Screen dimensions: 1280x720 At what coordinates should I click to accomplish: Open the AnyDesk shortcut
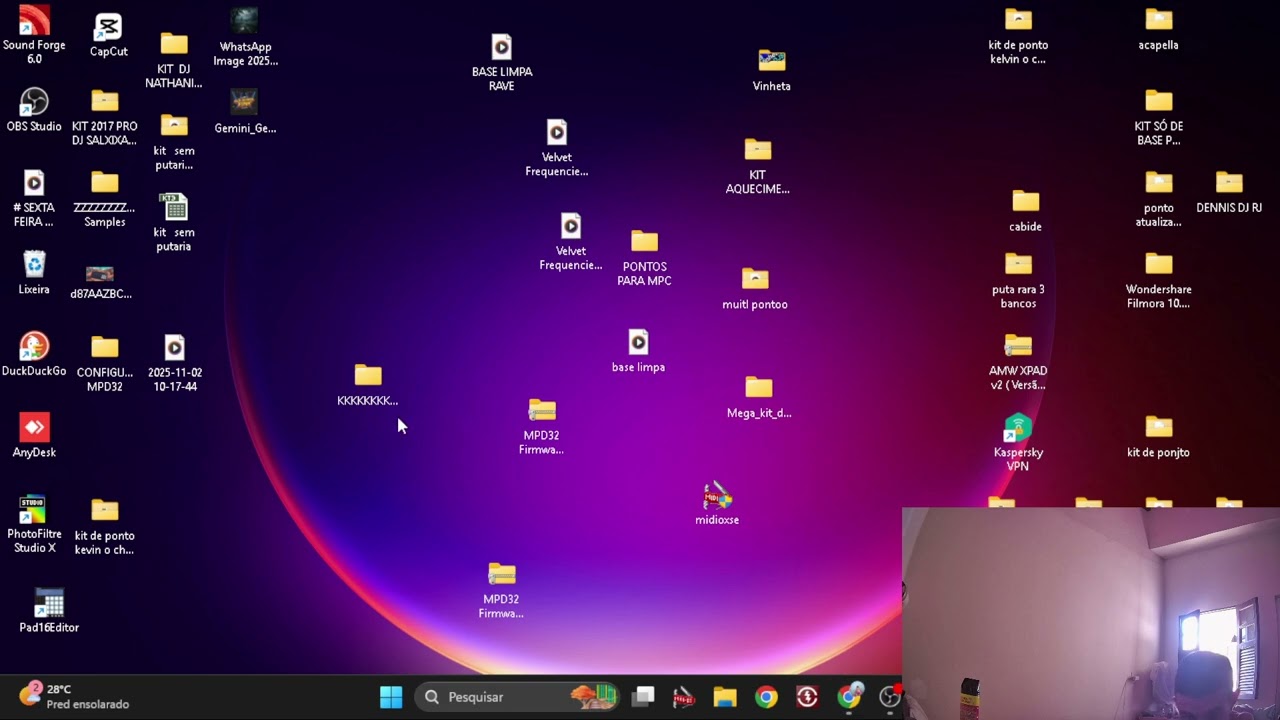pyautogui.click(x=34, y=436)
